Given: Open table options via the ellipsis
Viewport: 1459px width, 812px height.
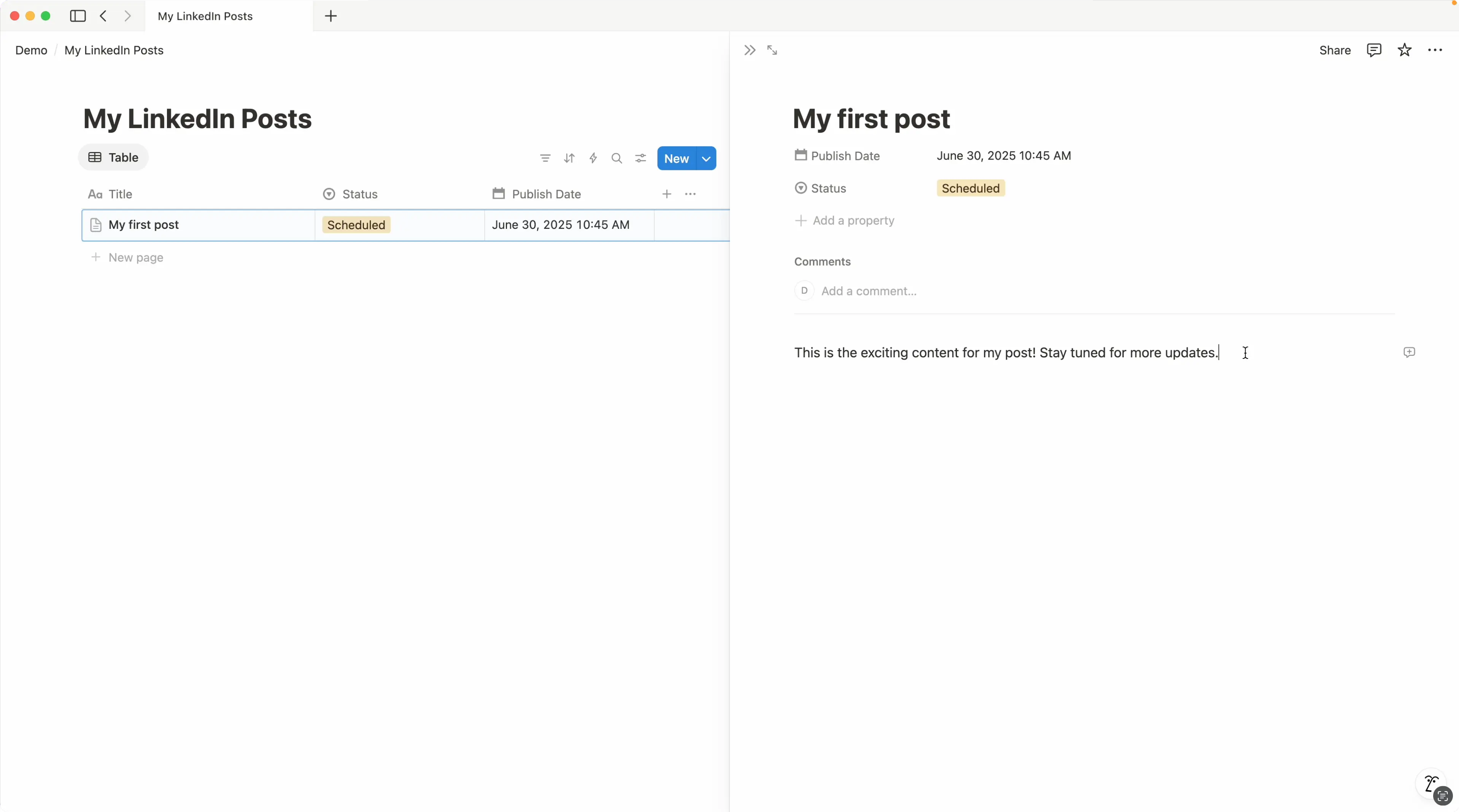Looking at the screenshot, I should pos(690,194).
